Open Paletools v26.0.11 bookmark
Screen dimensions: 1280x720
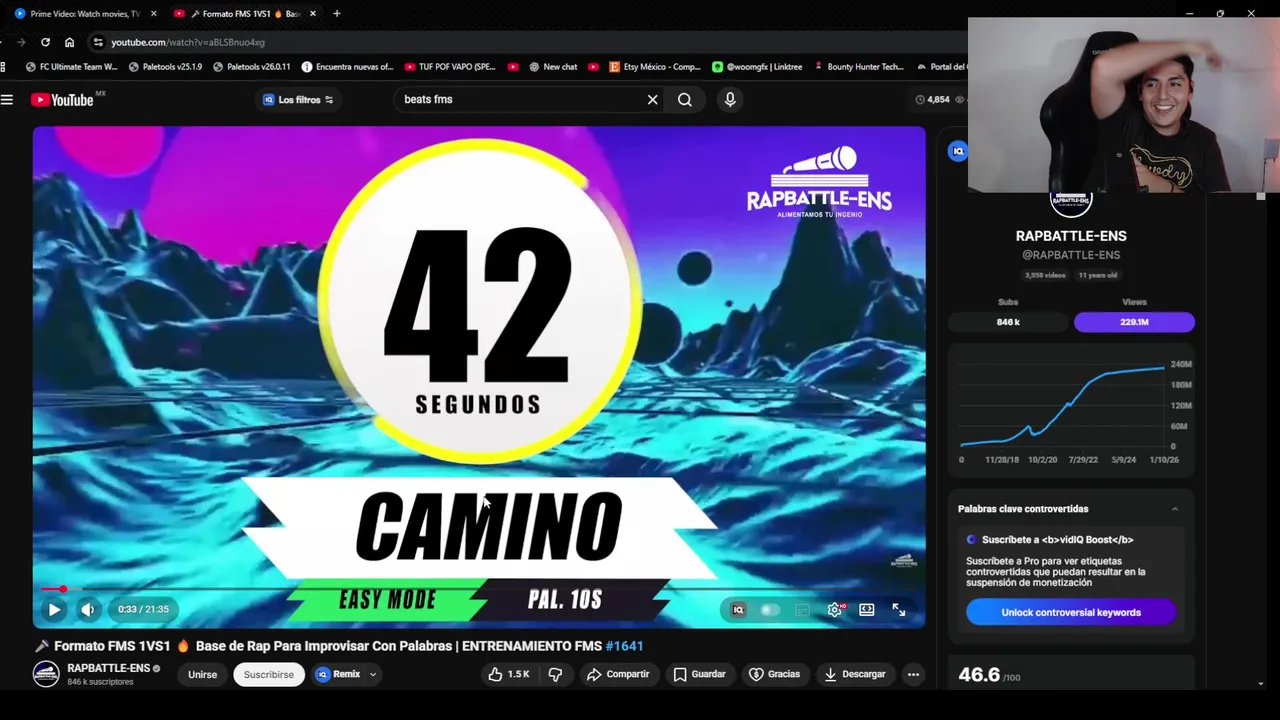pyautogui.click(x=252, y=67)
